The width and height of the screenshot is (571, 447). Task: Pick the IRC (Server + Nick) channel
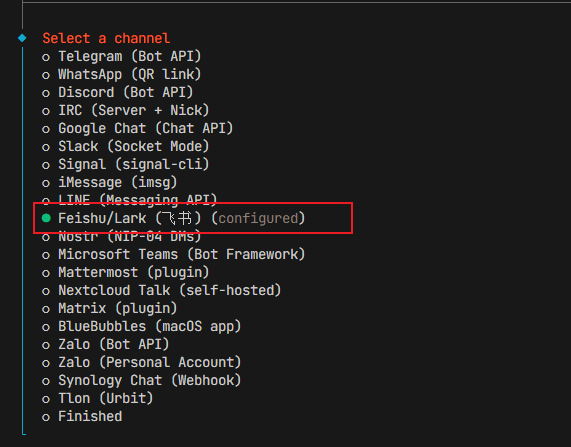click(x=126, y=110)
